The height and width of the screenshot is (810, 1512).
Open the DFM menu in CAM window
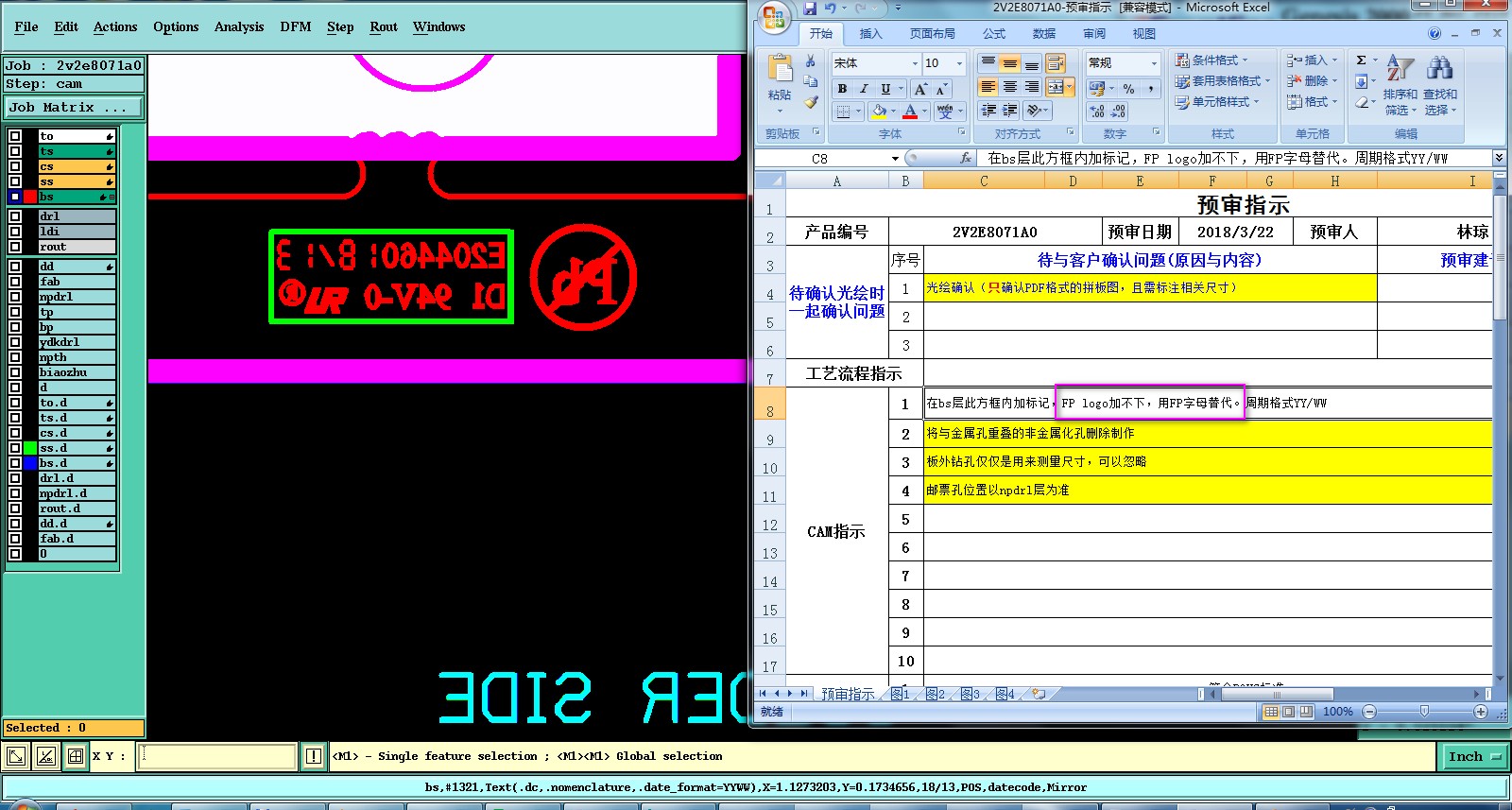296,26
